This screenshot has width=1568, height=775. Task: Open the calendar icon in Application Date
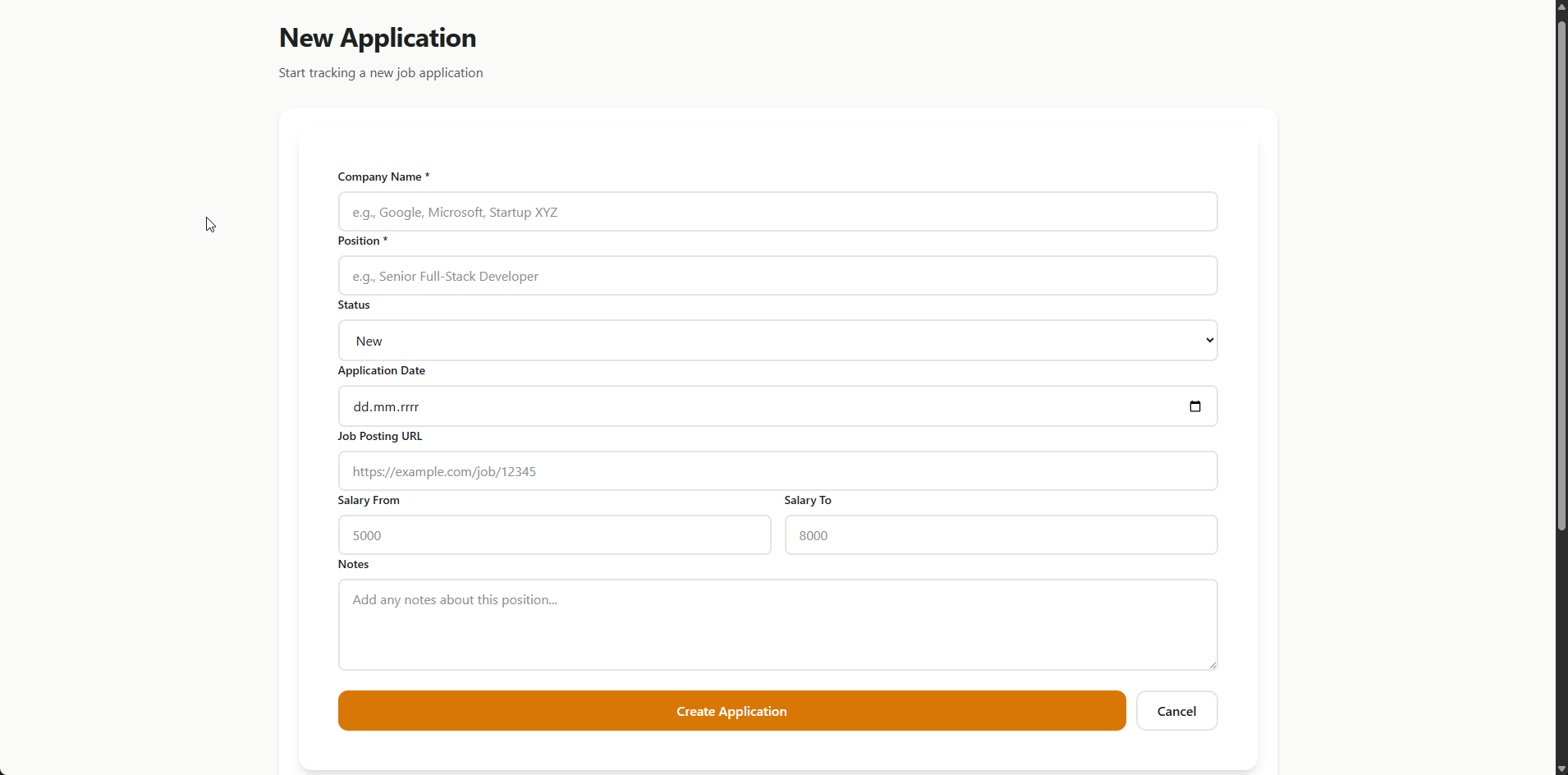[1195, 406]
